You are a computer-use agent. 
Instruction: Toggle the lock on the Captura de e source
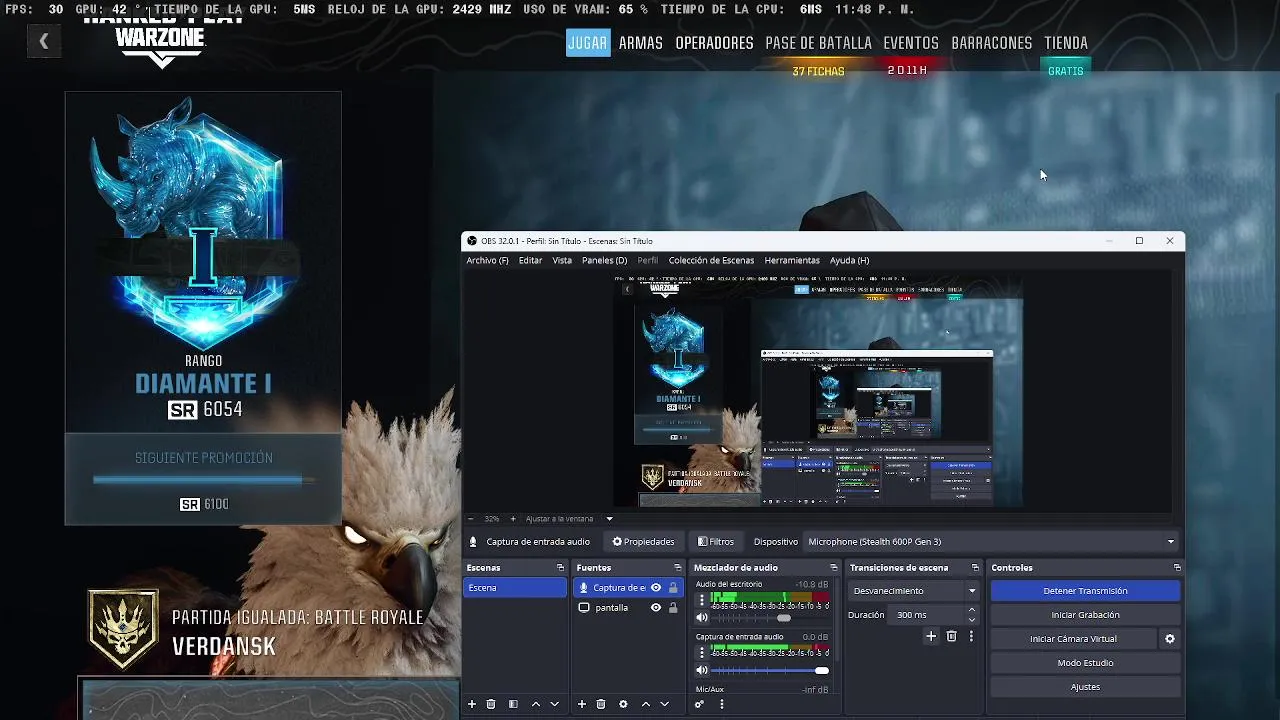(673, 588)
